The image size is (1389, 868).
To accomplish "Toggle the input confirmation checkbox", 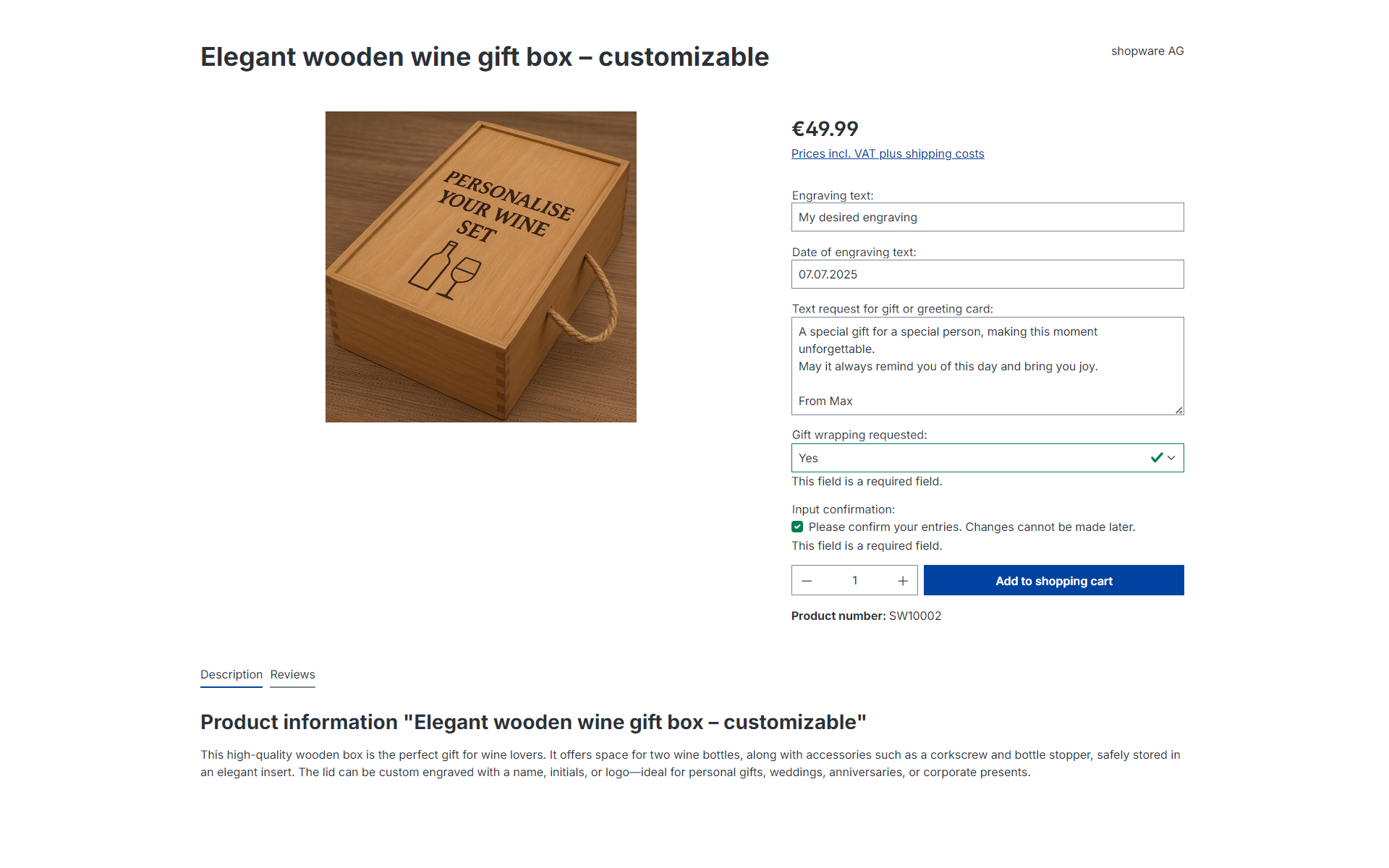I will [797, 527].
